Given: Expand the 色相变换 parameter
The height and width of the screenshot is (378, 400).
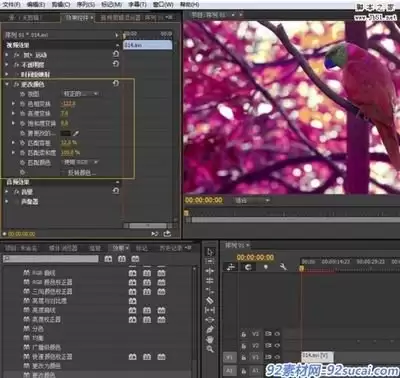Looking at the screenshot, I should (13, 104).
